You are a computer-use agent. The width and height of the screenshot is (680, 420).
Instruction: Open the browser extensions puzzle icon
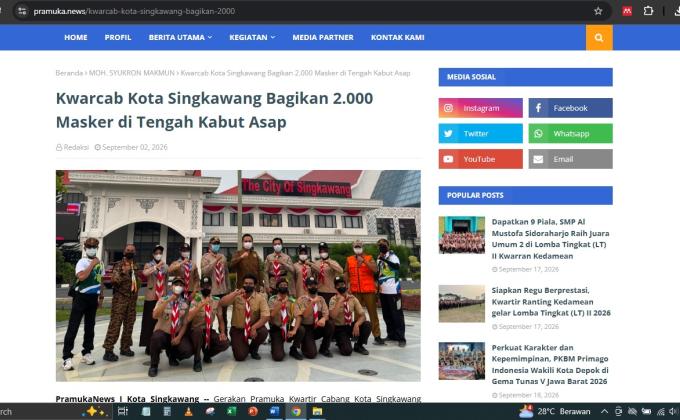(x=648, y=11)
